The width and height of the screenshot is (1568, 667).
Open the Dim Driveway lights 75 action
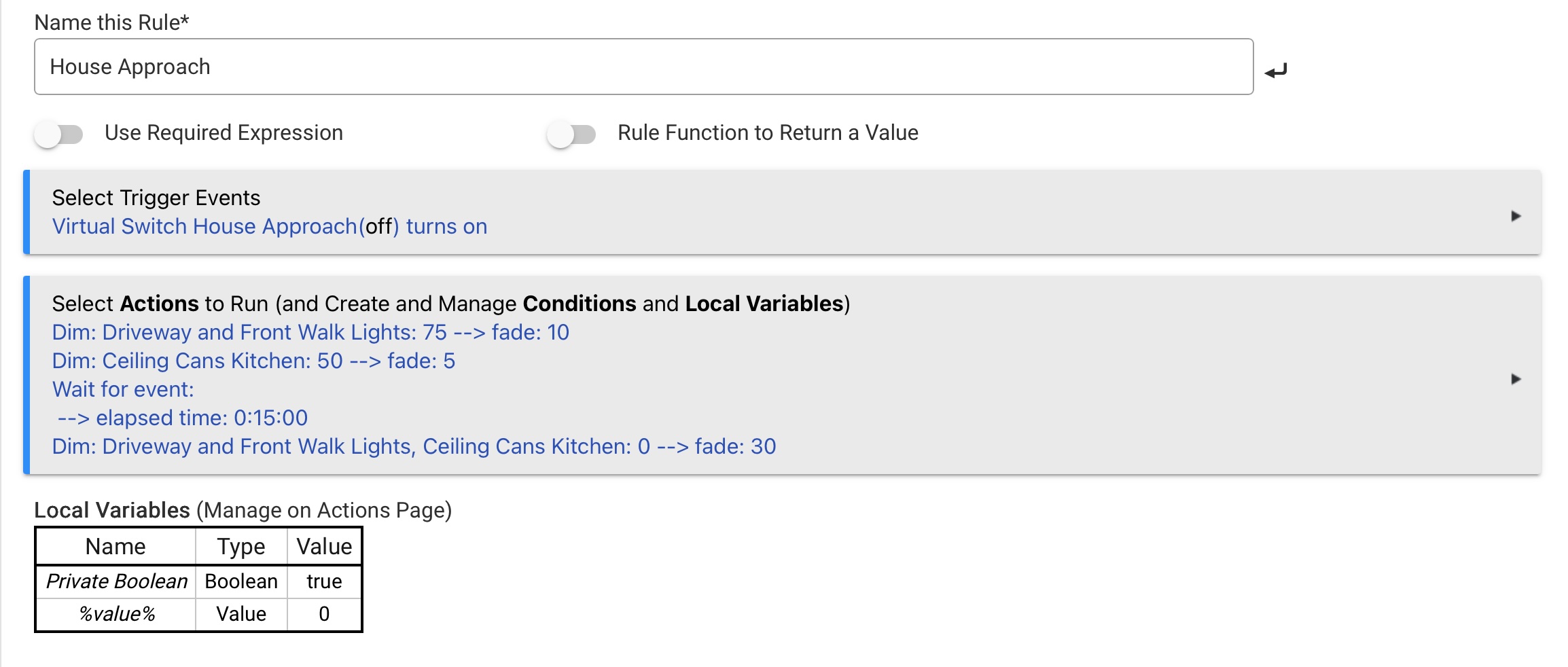click(310, 332)
